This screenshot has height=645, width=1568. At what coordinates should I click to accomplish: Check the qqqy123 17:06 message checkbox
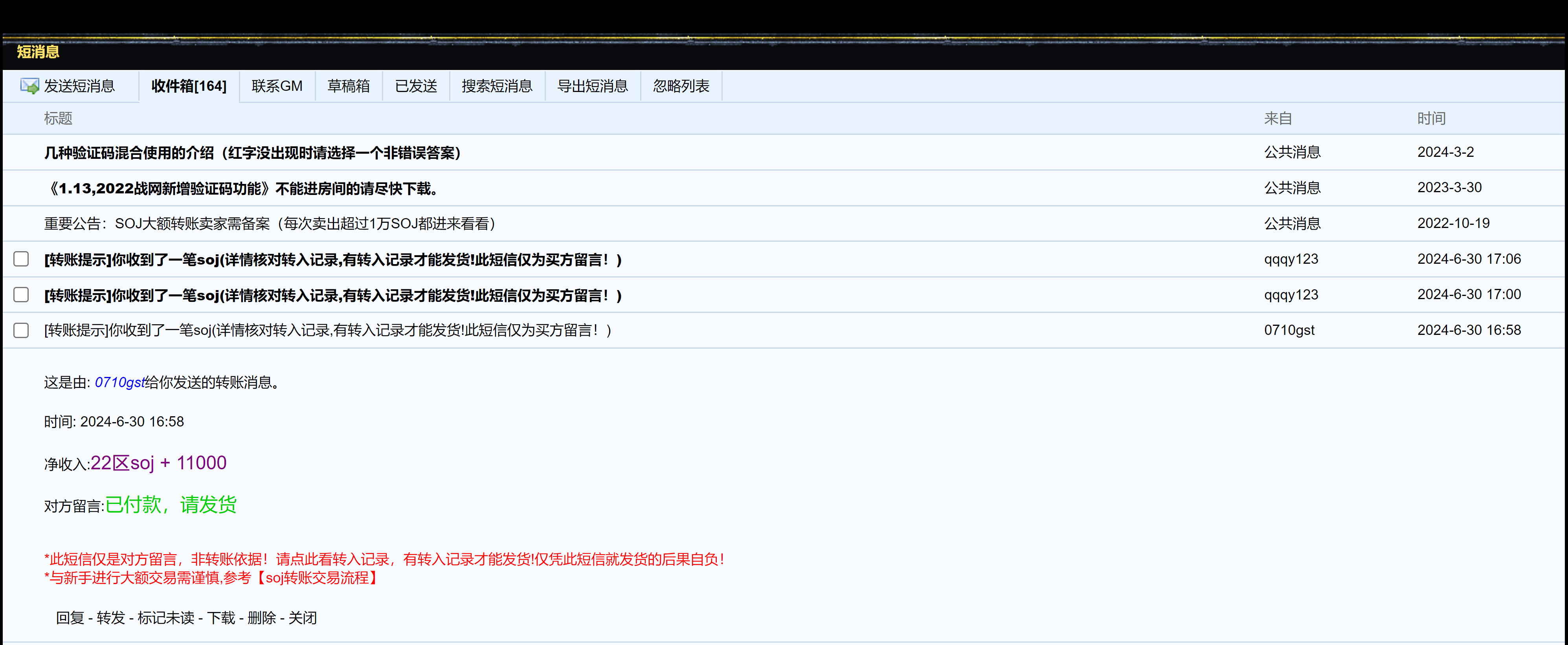21,259
